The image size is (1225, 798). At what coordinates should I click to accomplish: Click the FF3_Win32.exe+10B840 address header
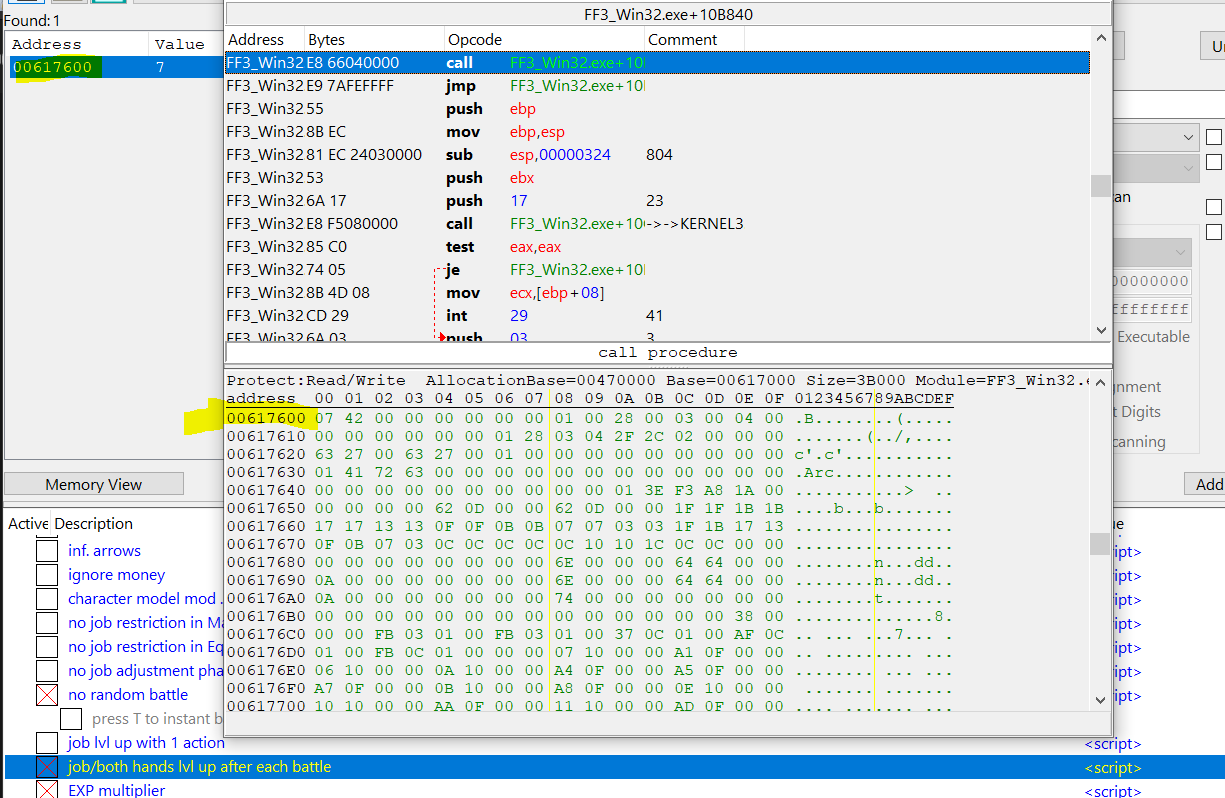(x=668, y=15)
